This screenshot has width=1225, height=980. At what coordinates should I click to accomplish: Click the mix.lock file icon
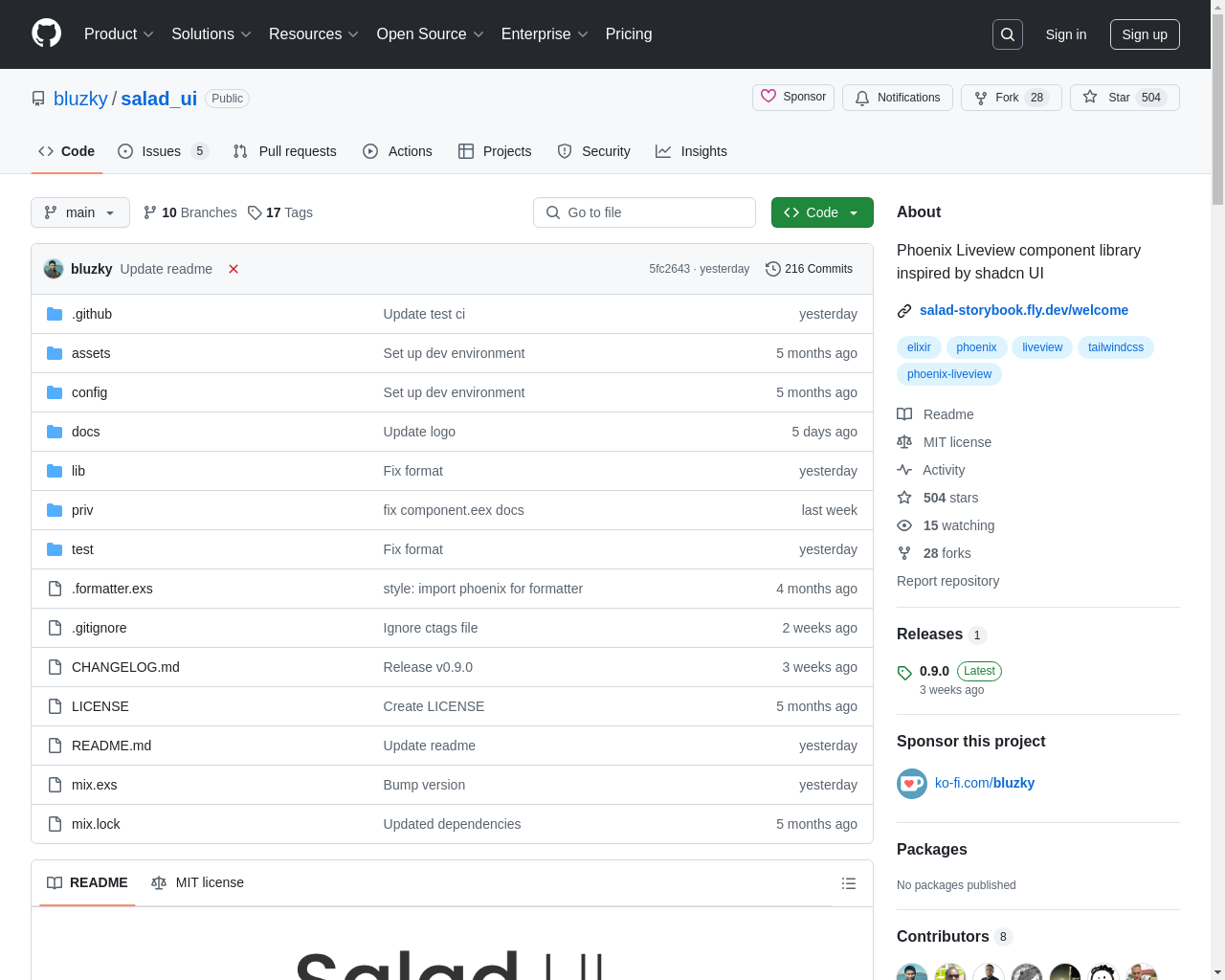coord(55,824)
